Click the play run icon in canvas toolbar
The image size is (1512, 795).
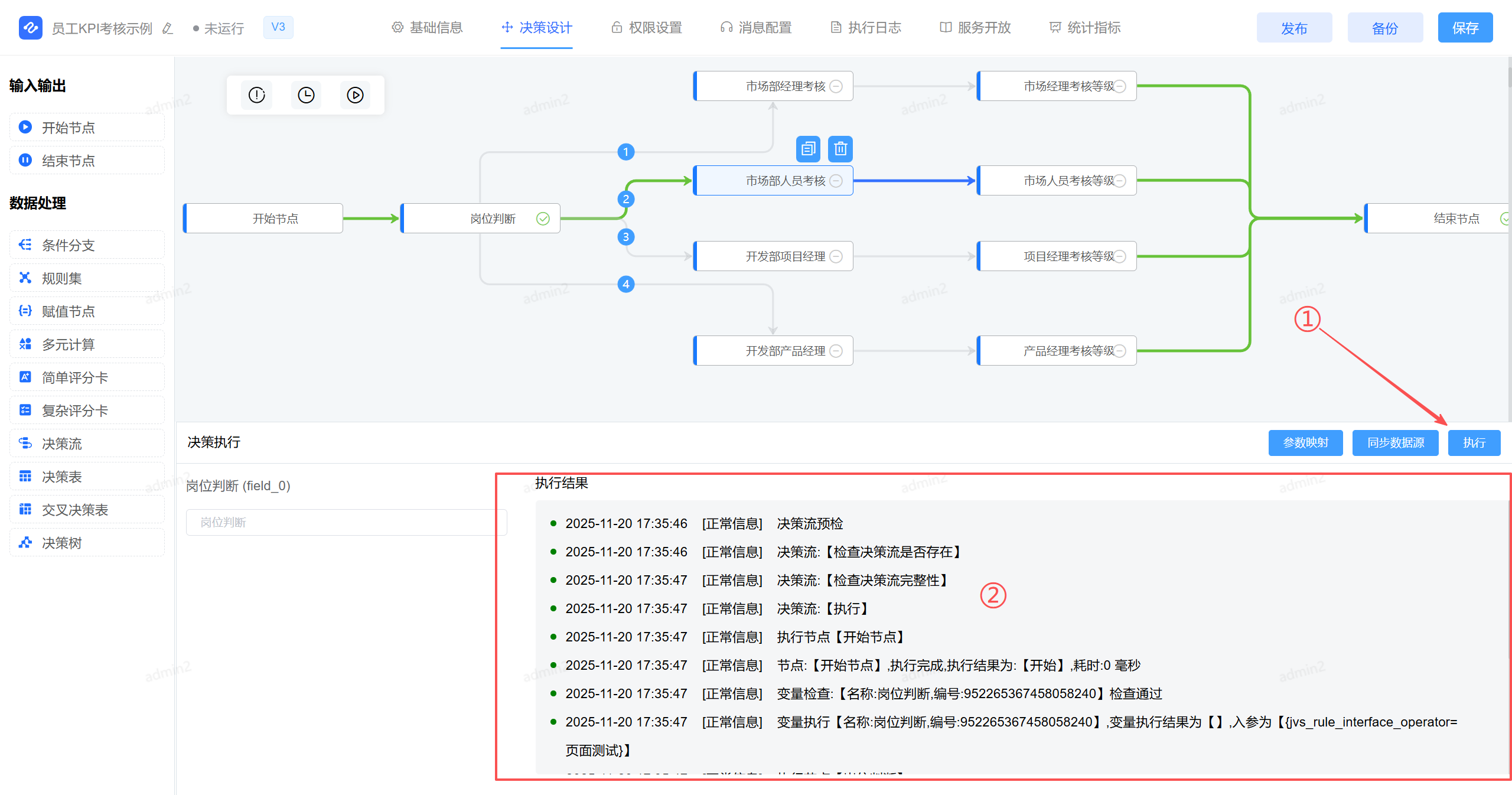pos(355,95)
